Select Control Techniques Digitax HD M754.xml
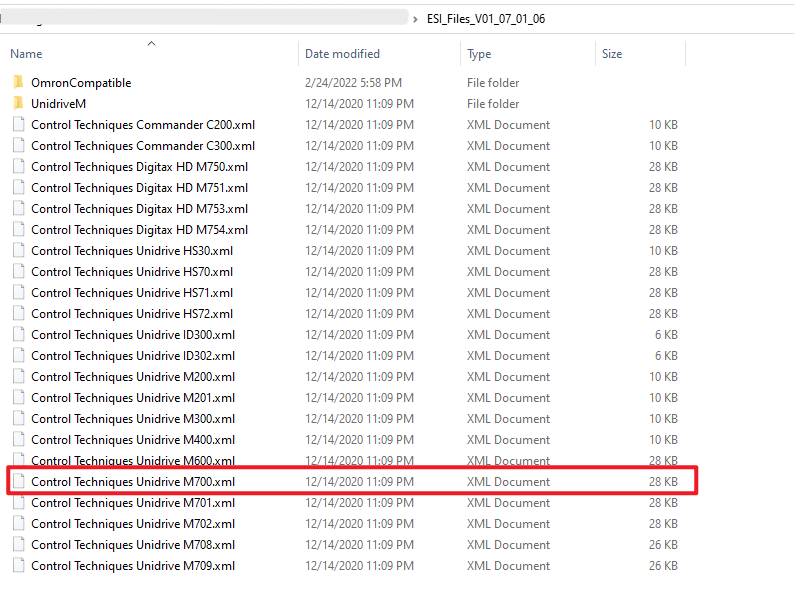 [139, 230]
